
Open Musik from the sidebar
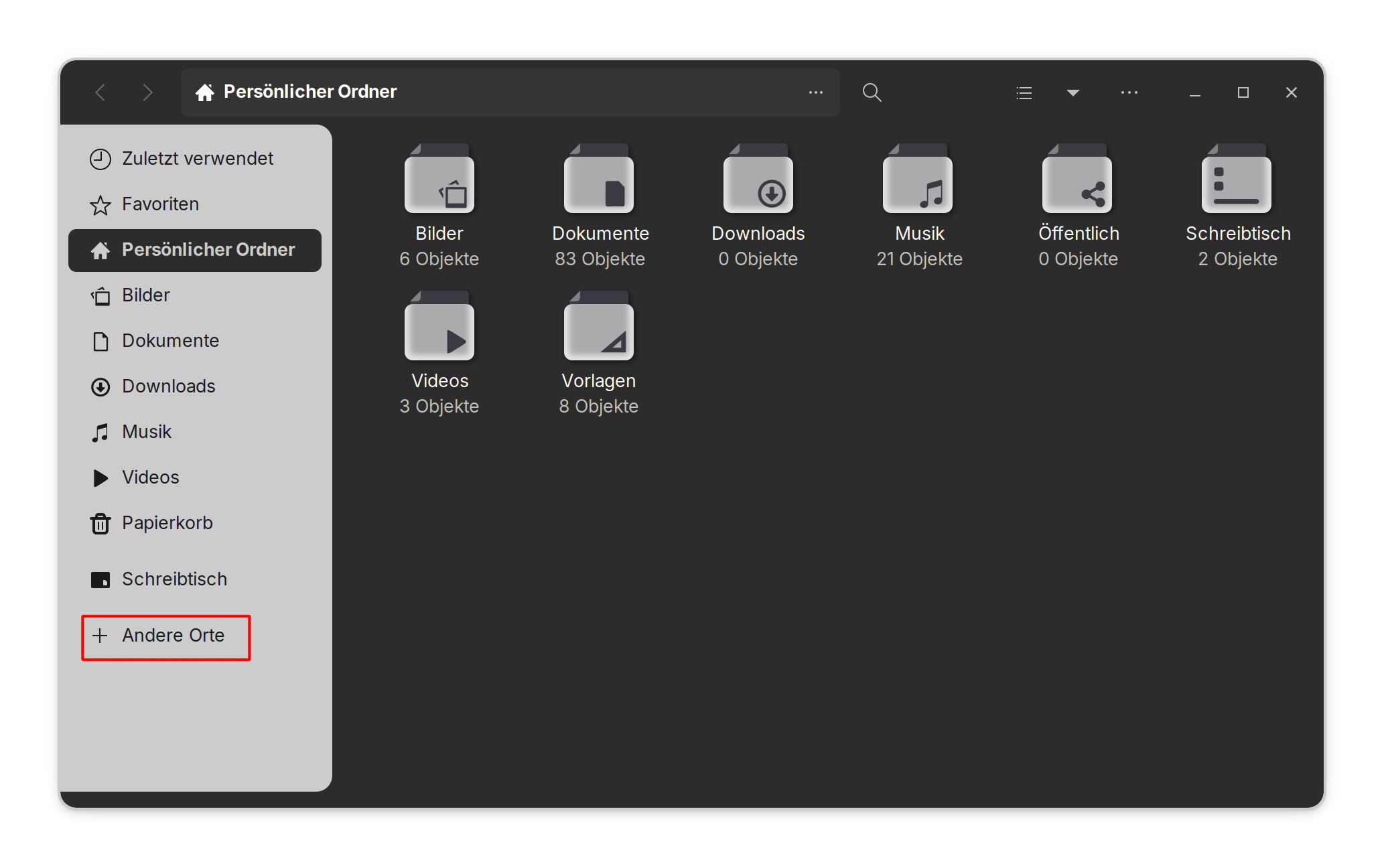tap(194, 432)
